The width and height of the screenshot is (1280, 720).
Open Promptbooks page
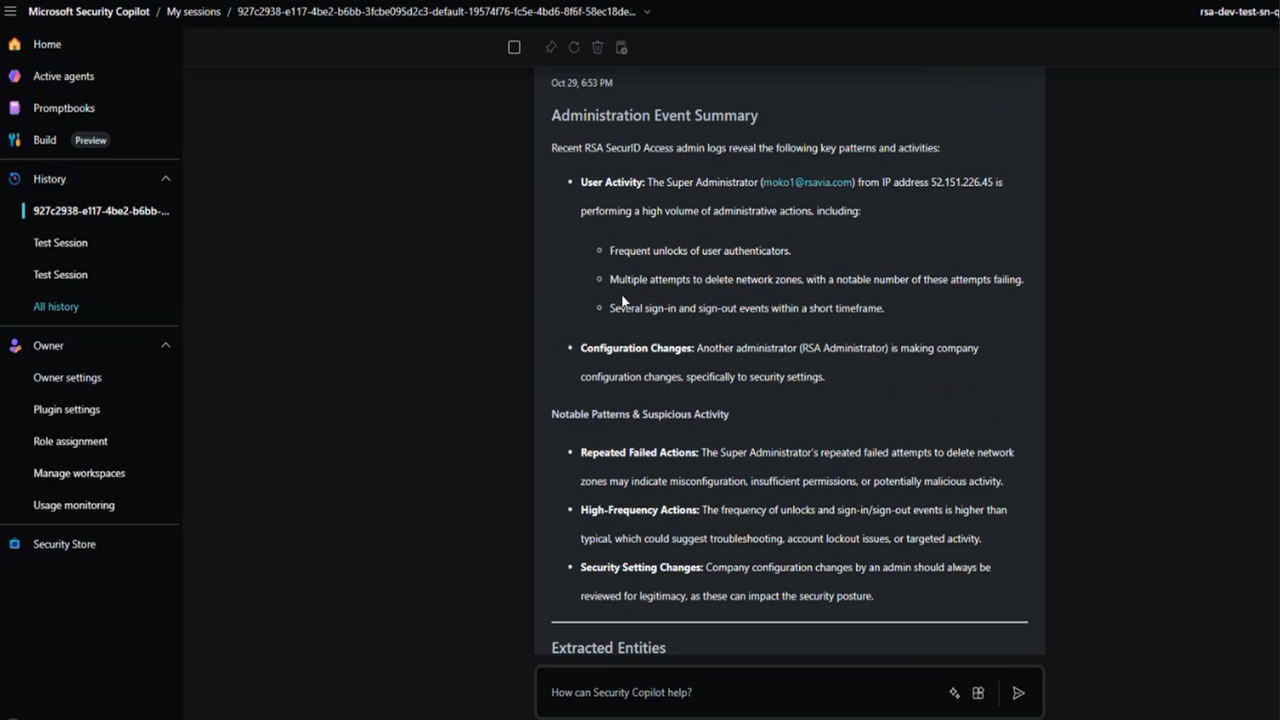[x=64, y=108]
